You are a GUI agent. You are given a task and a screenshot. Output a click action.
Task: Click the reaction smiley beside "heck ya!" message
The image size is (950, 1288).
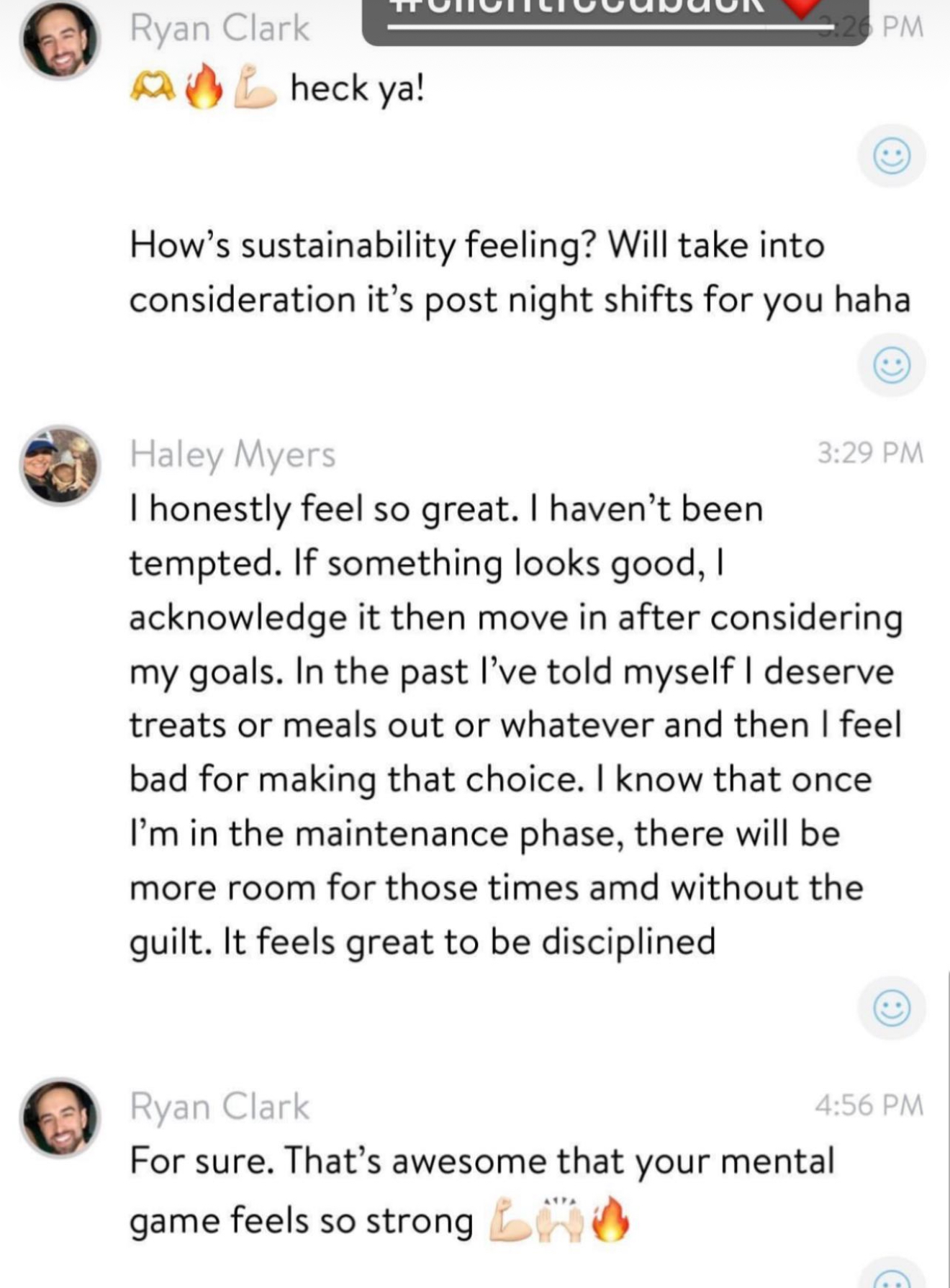point(891,156)
